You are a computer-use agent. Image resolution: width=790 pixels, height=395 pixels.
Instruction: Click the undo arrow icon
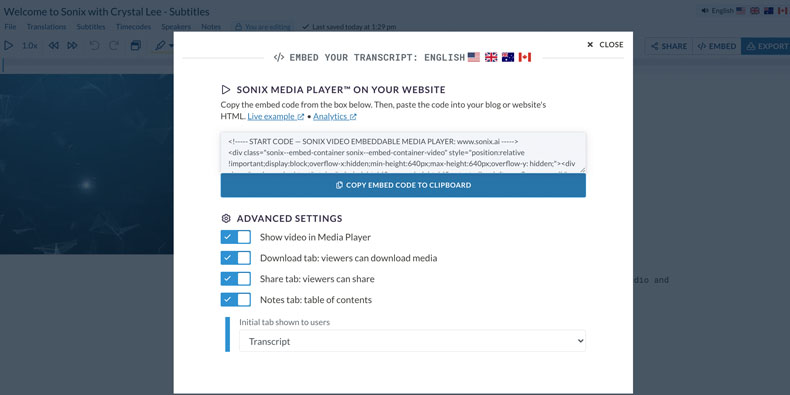[x=94, y=46]
